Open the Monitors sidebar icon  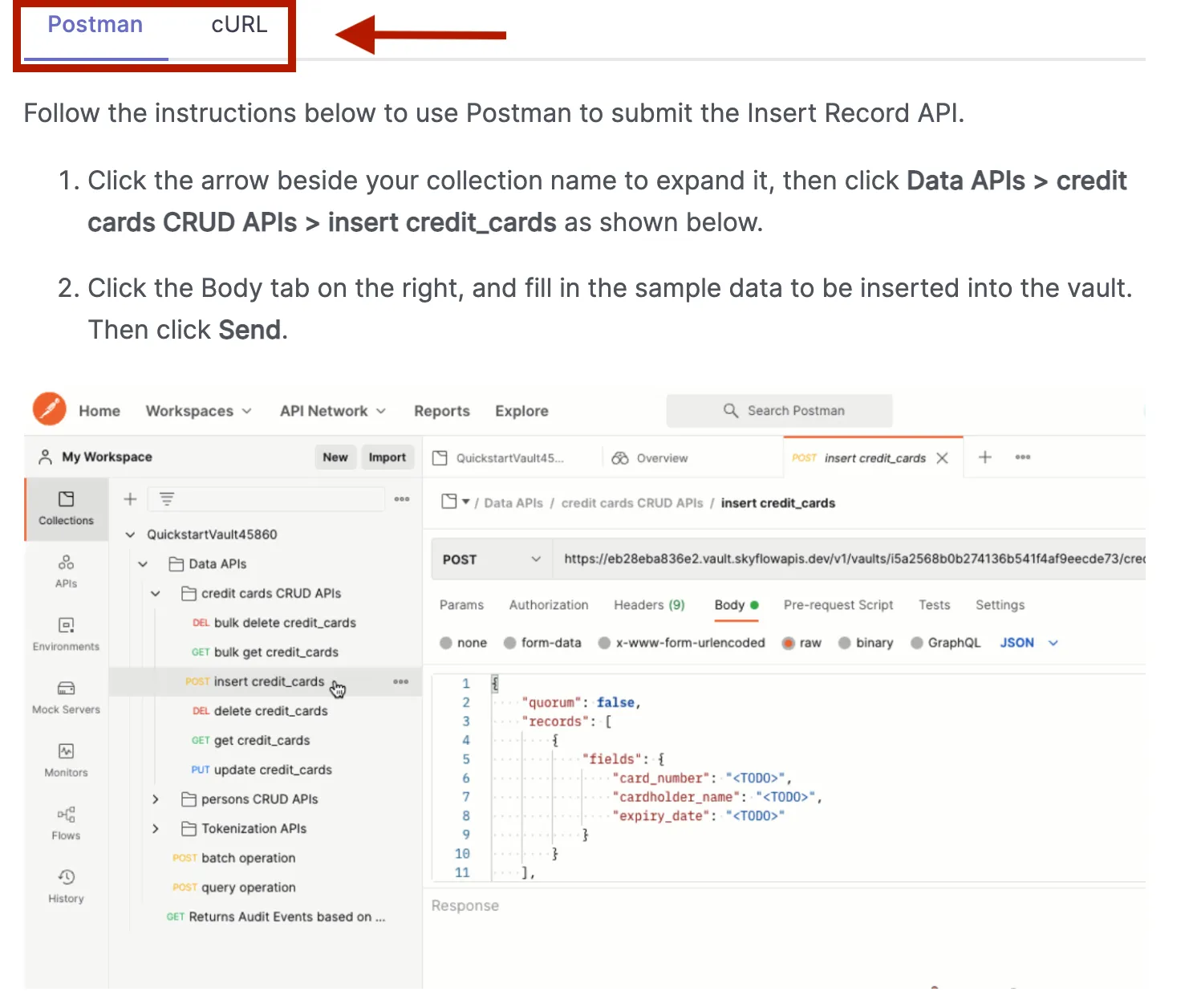(66, 759)
